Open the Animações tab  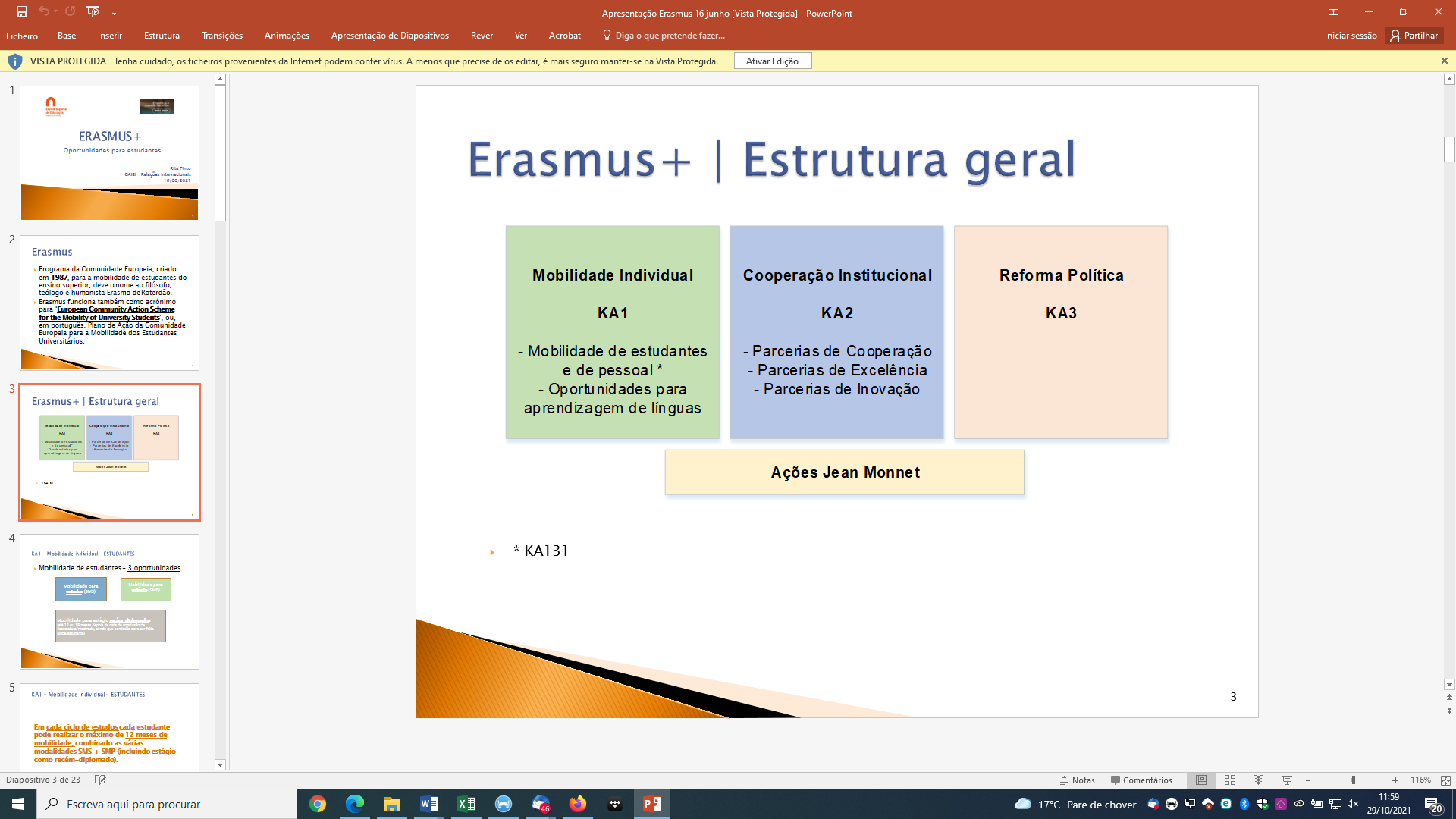287,36
